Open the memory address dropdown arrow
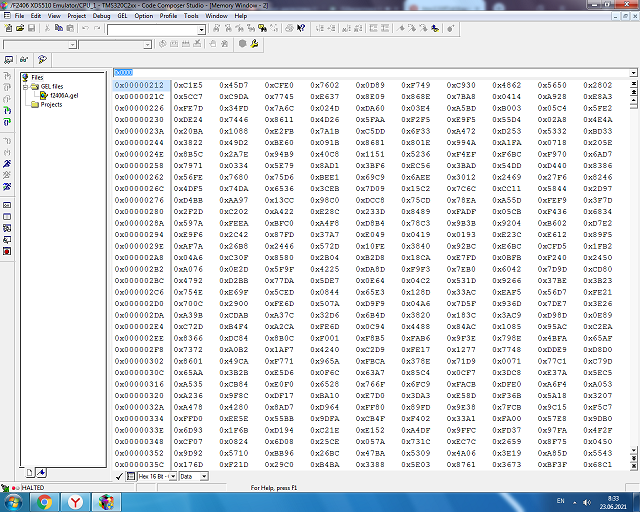Viewport: 640px width, 512px height. coord(633,73)
